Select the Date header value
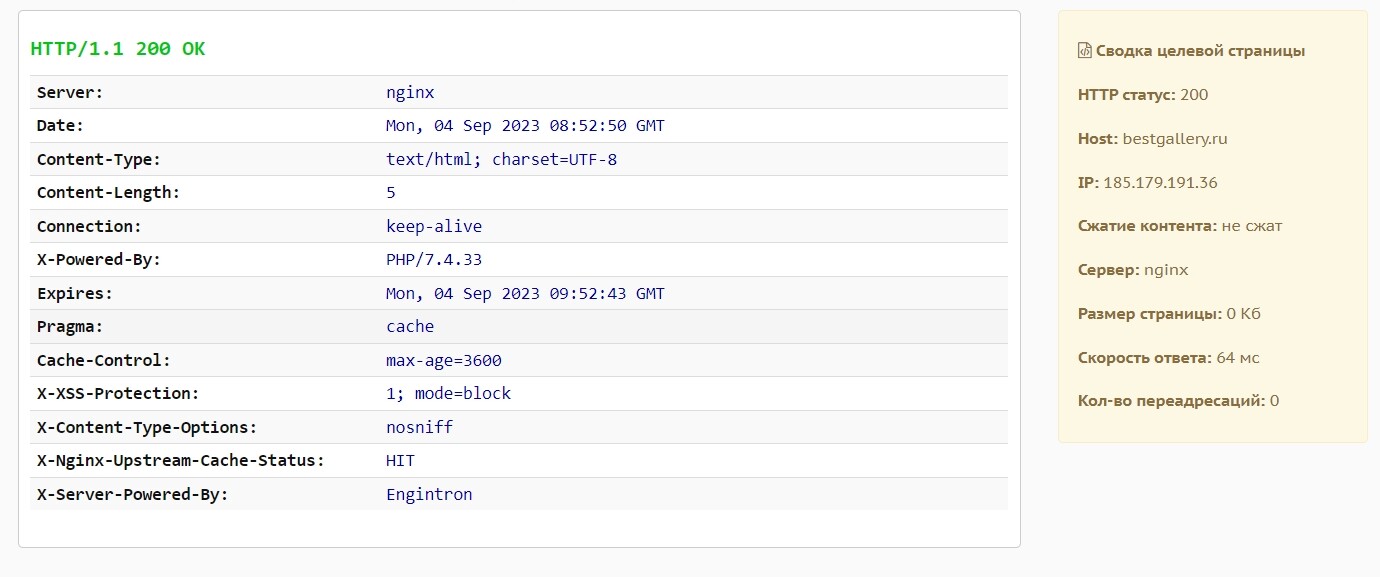Viewport: 1380px width, 577px height. coord(525,126)
